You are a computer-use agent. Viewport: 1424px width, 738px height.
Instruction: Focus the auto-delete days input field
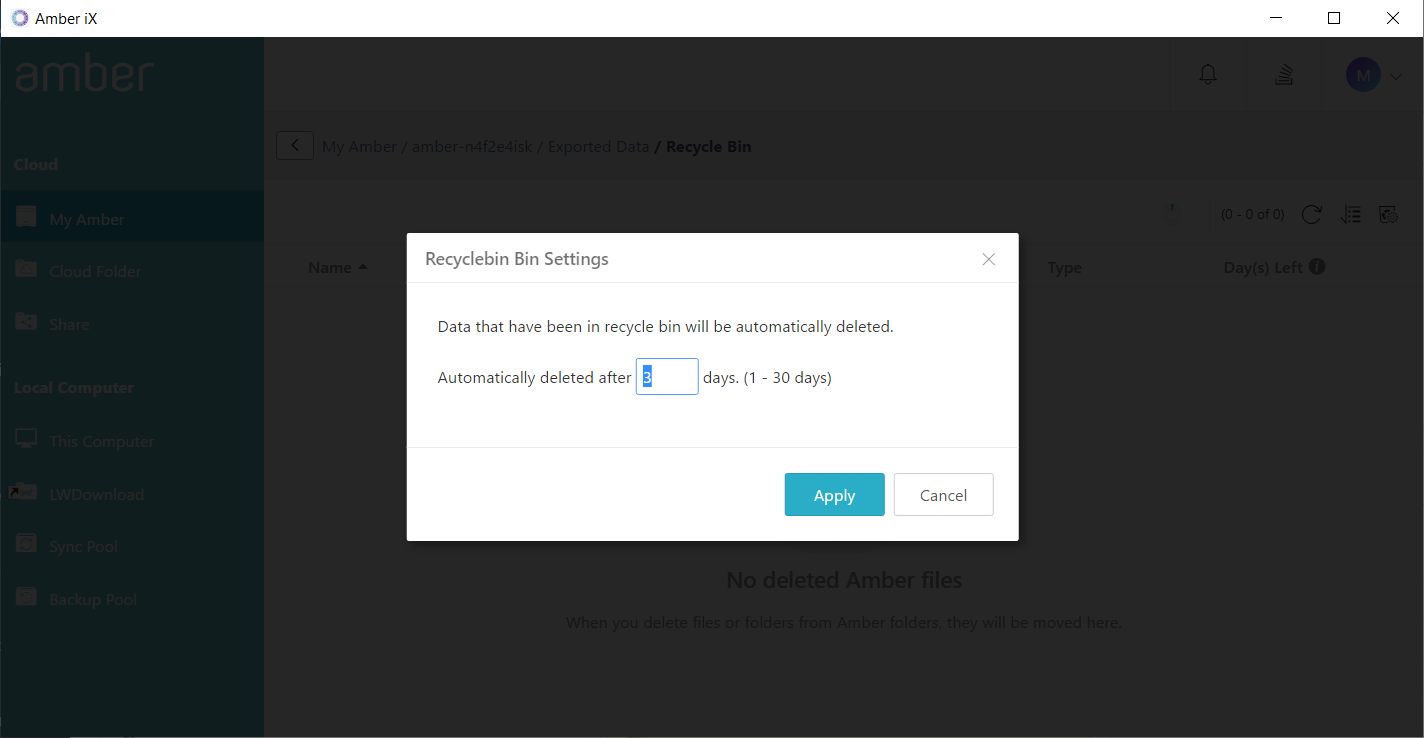click(x=667, y=377)
